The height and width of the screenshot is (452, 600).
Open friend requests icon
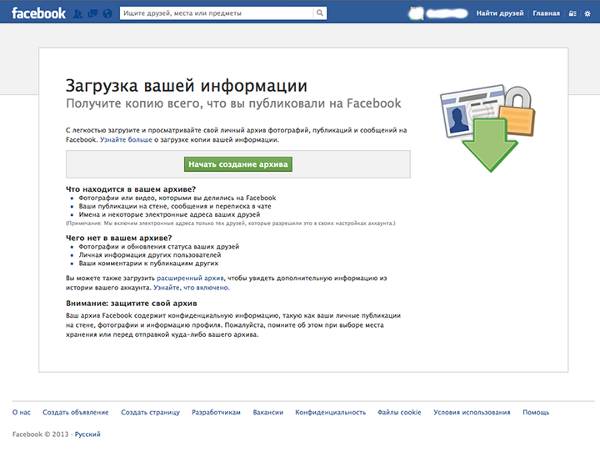(77, 14)
